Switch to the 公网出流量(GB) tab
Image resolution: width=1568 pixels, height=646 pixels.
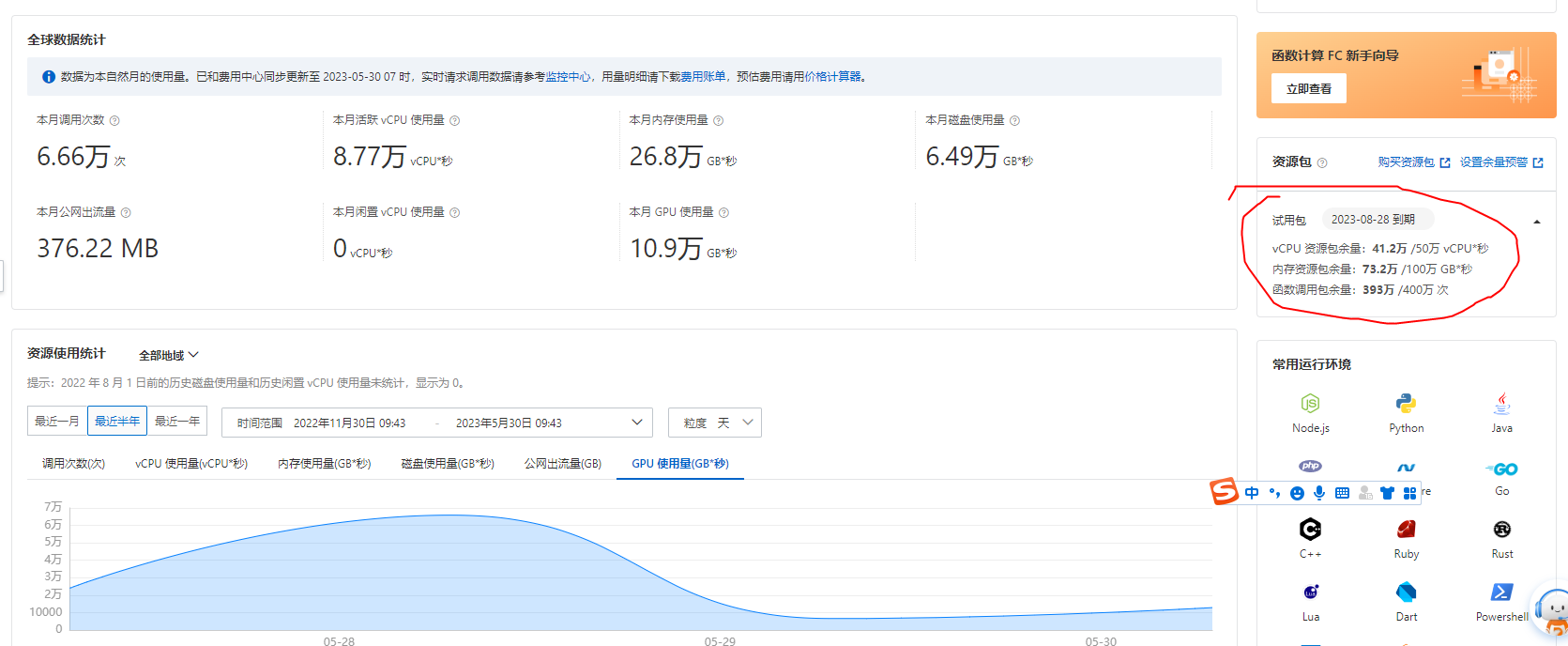click(563, 464)
